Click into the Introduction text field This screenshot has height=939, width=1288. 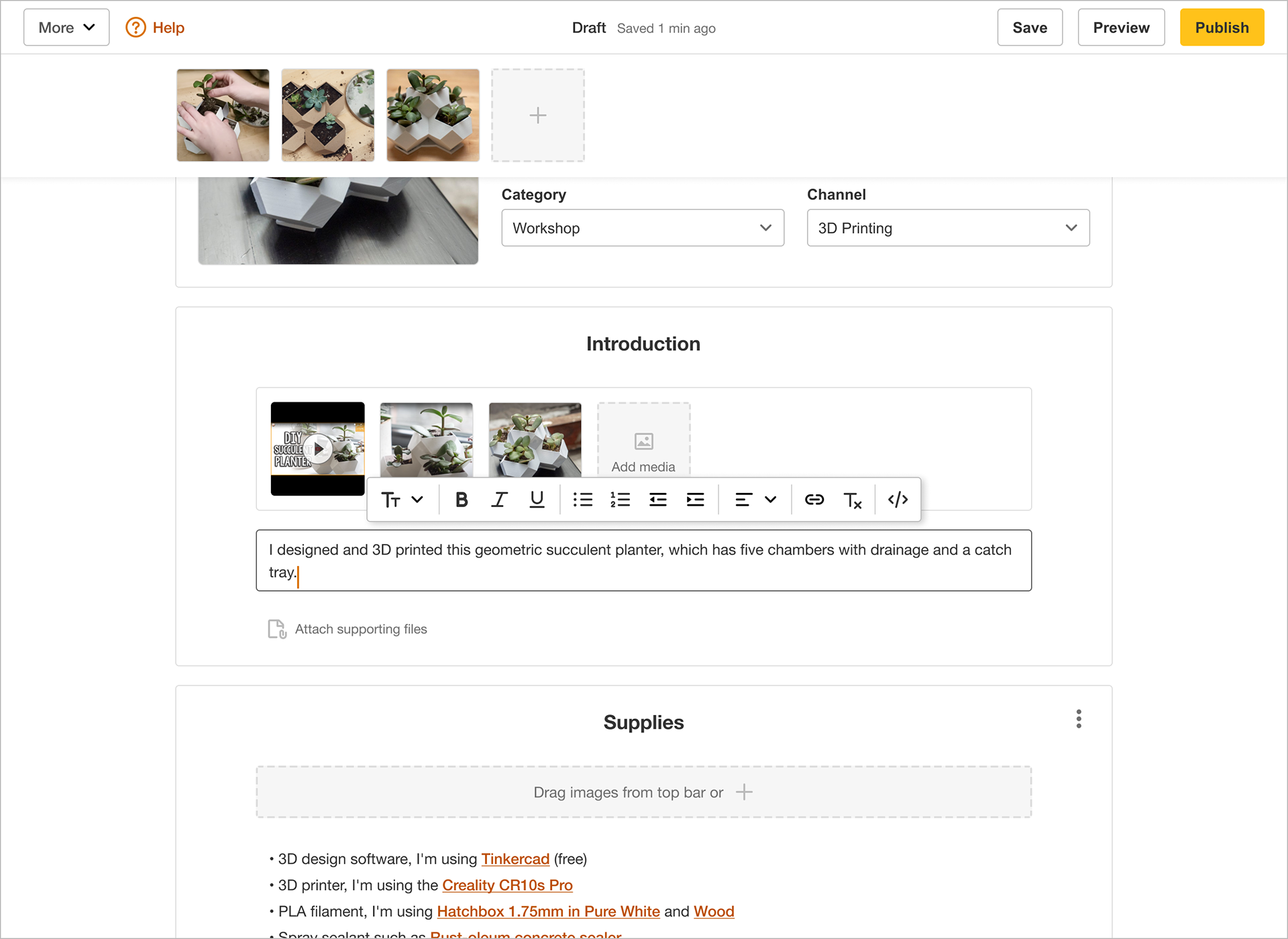644,561
